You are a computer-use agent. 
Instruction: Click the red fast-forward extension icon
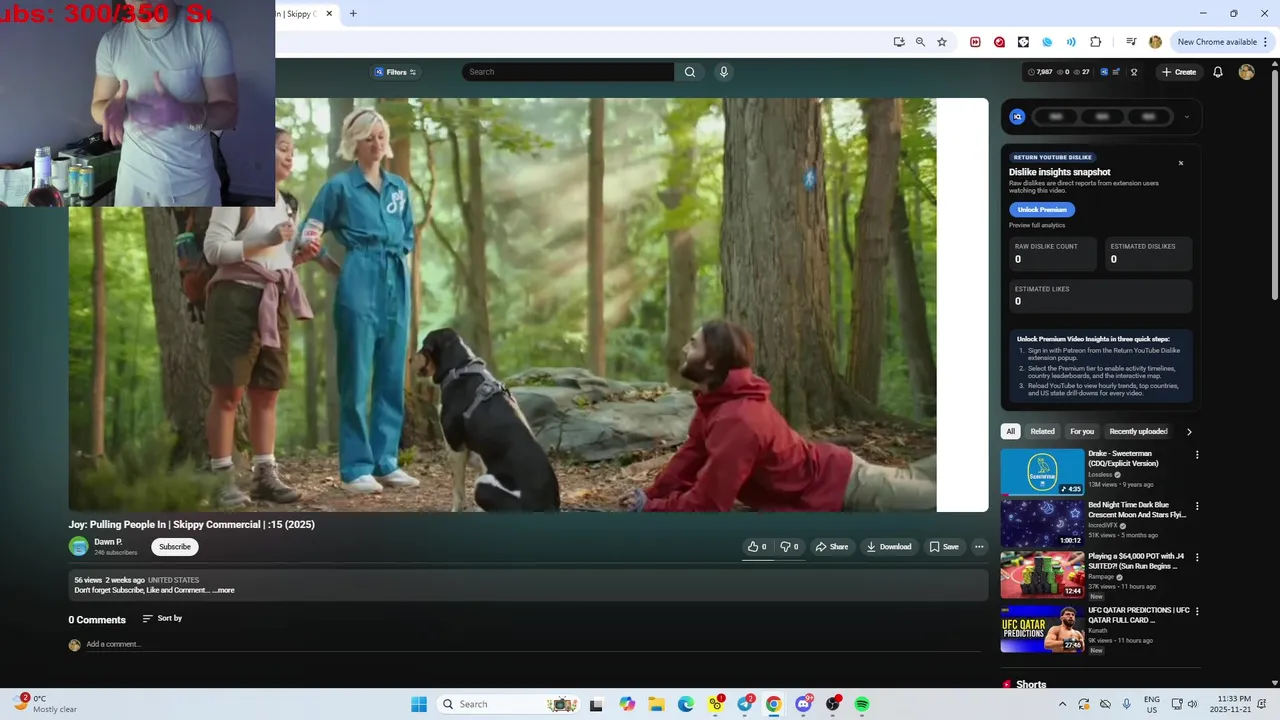(975, 42)
